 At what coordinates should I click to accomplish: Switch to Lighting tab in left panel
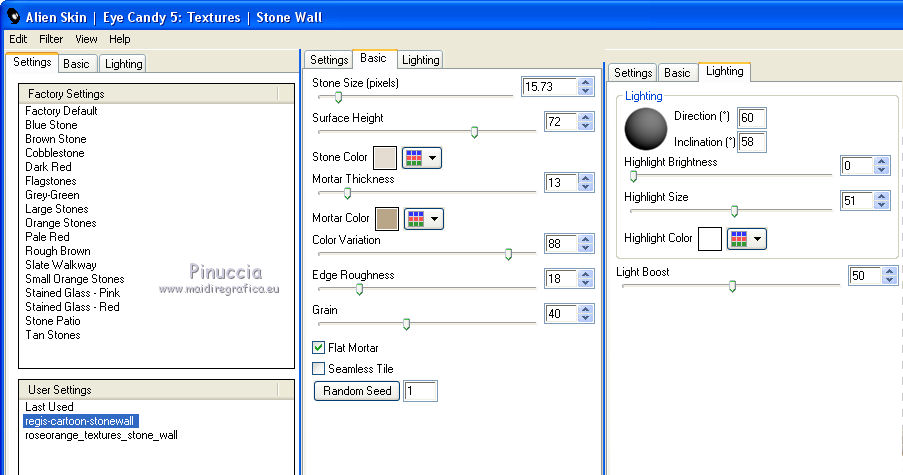123,64
